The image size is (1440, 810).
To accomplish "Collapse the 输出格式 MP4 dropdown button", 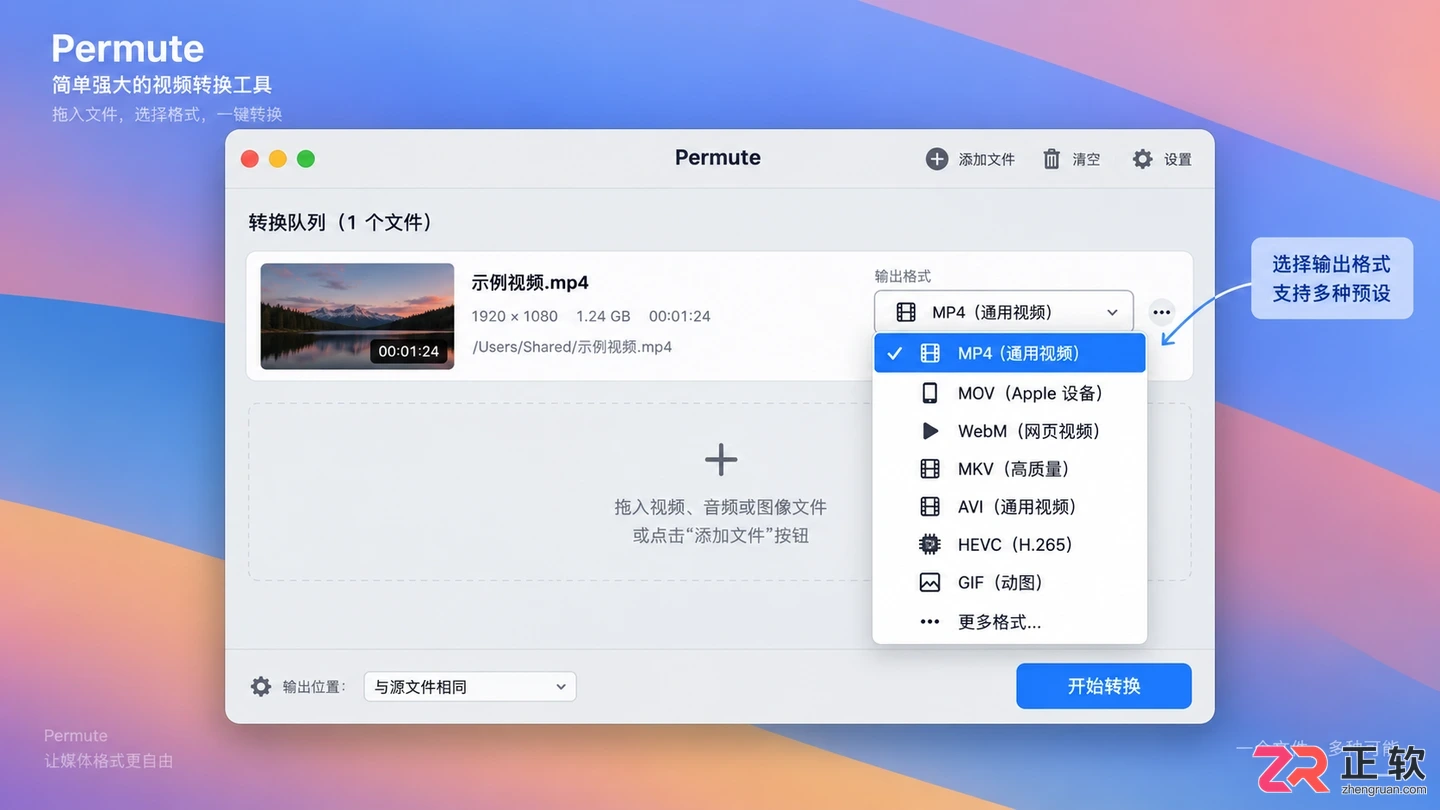I will click(x=1004, y=312).
